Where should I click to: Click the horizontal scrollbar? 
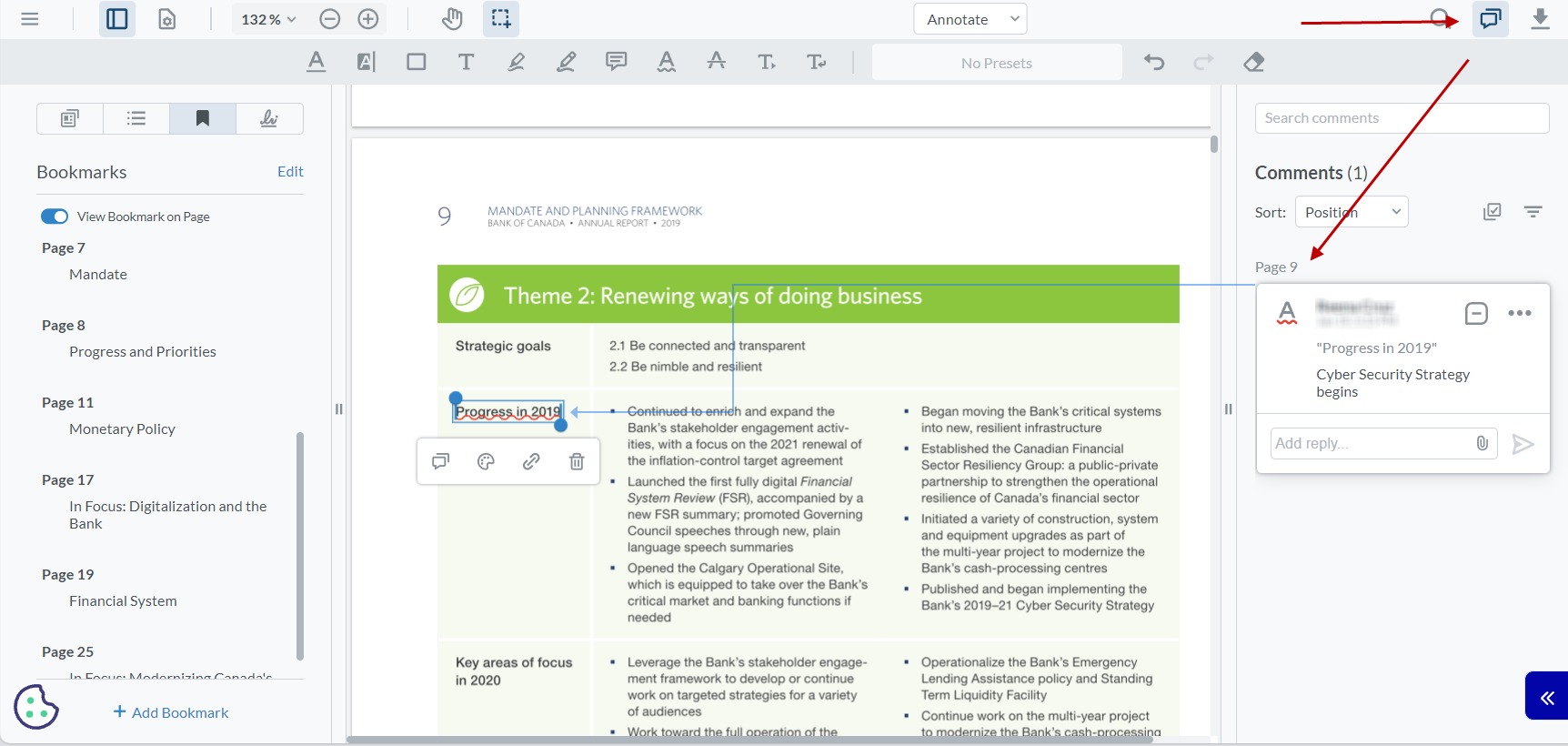point(750,739)
